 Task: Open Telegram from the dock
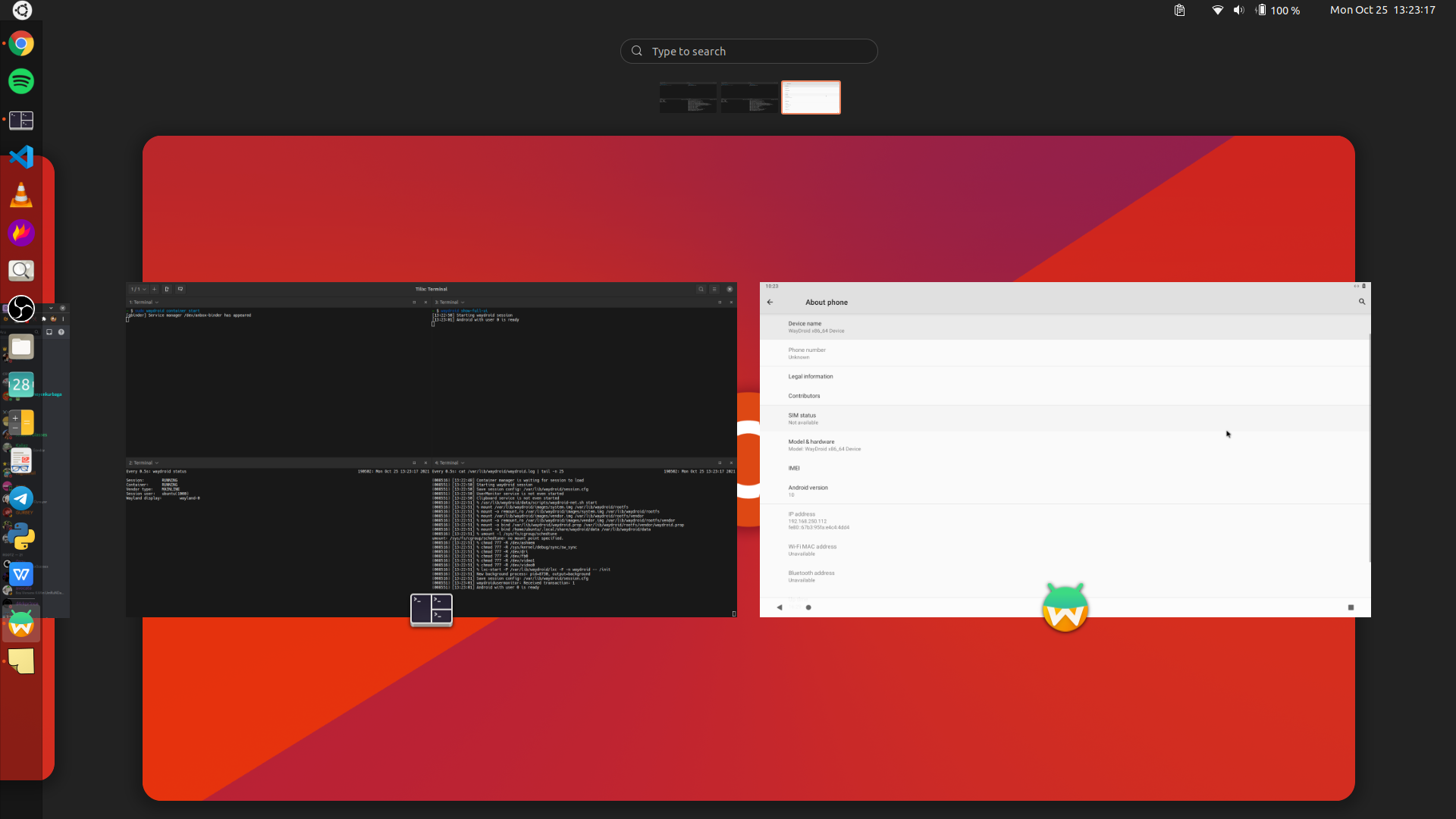coord(21,498)
